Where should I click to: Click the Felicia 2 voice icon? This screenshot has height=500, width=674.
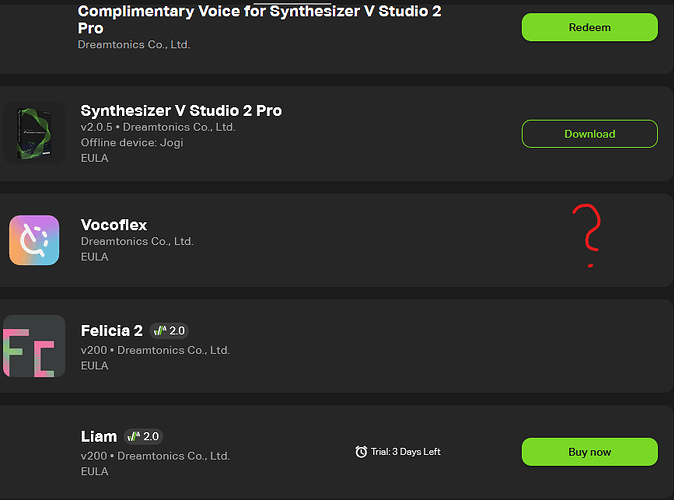tap(34, 346)
